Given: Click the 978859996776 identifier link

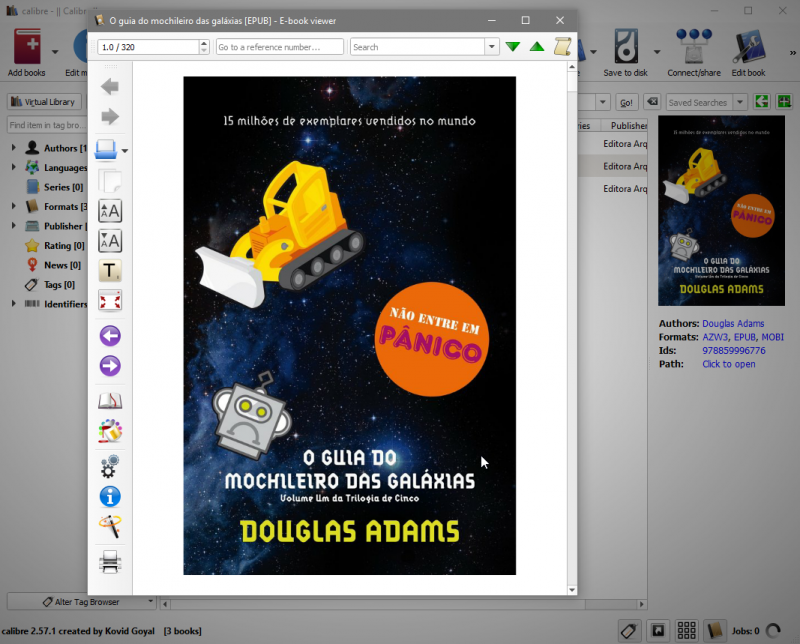Looking at the screenshot, I should pyautogui.click(x=734, y=351).
